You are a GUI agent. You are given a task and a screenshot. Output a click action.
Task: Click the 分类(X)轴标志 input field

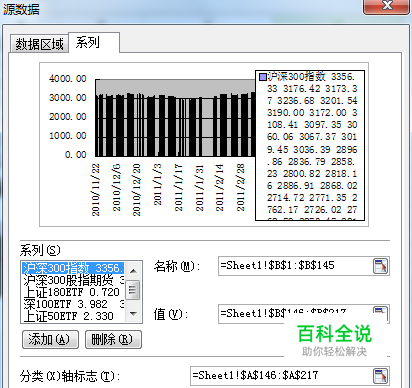pos(281,376)
